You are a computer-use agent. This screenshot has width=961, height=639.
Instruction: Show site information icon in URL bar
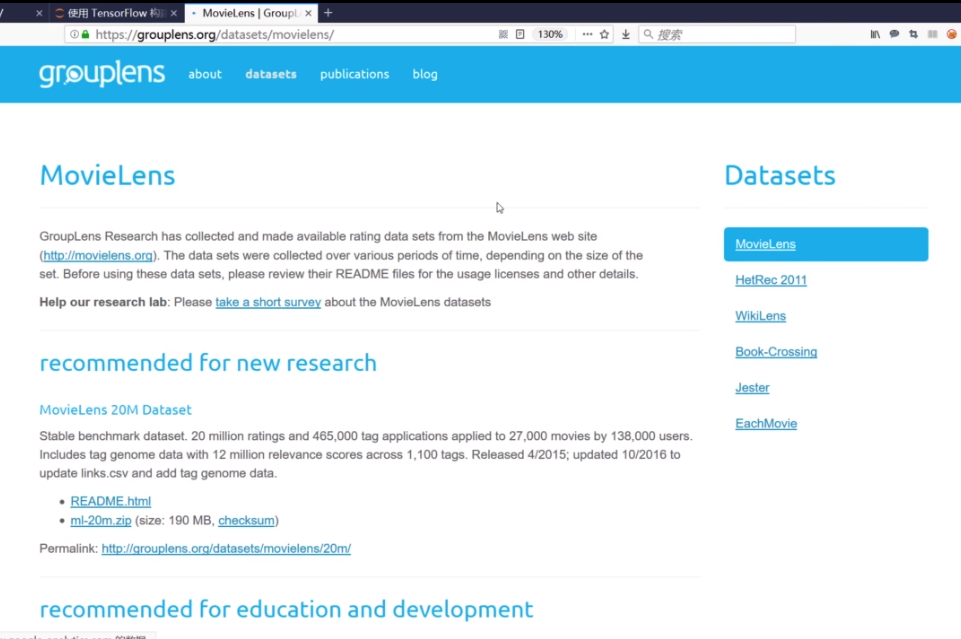tap(74, 34)
